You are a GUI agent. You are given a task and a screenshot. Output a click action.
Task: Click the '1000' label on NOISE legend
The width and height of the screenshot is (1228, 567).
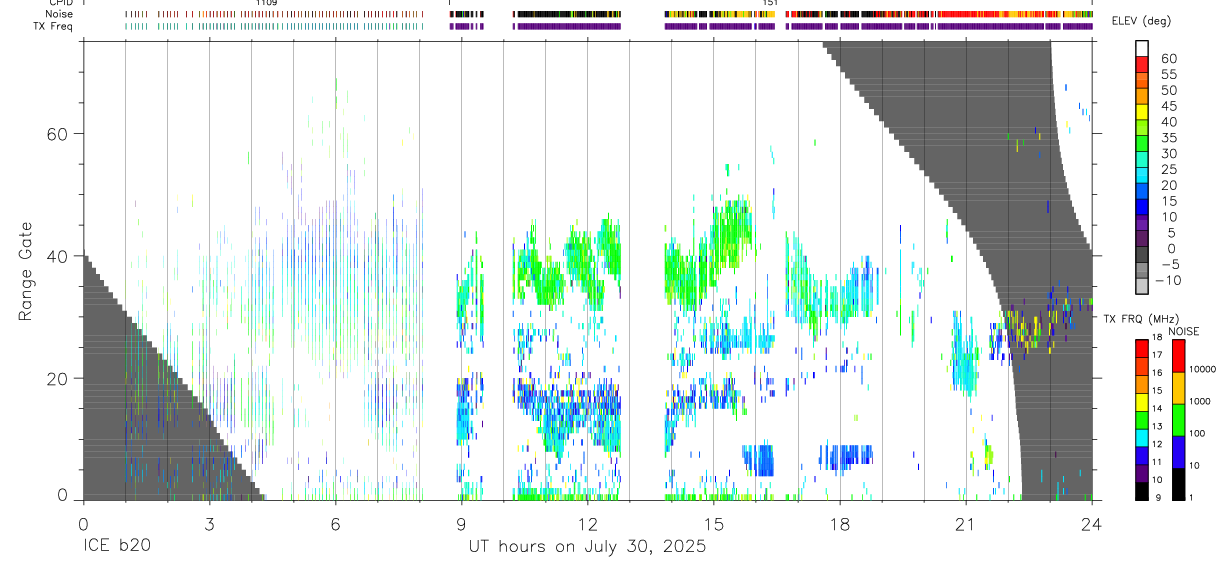click(x=1200, y=401)
